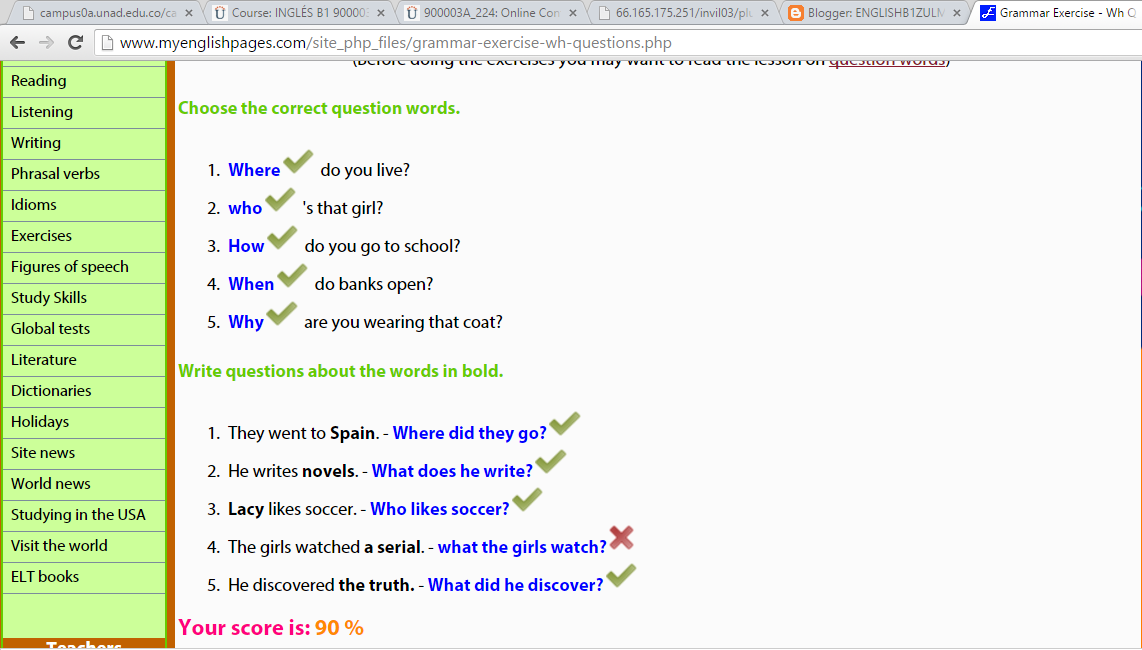Open Writing in the sidebar
This screenshot has width=1142, height=650.
(x=84, y=143)
